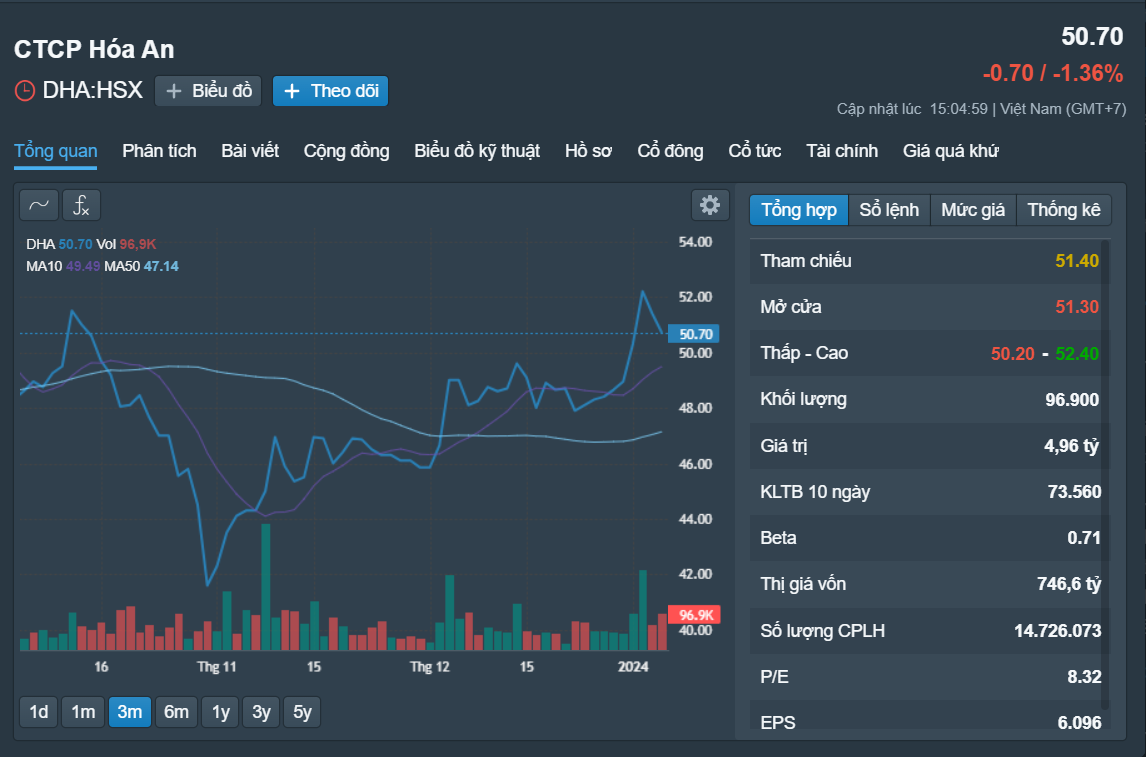Image resolution: width=1146 pixels, height=757 pixels.
Task: Open Giá quá khứ tab
Action: [951, 151]
